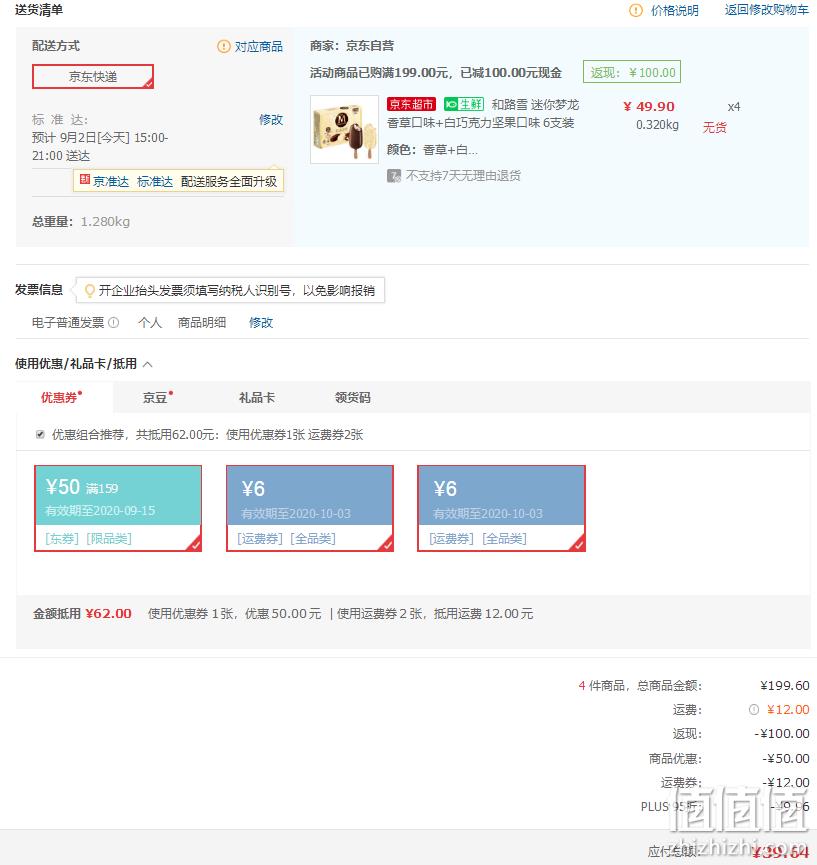This screenshot has height=865, width=817.
Task: Click the no 7-day return icon
Action: pyautogui.click(x=394, y=176)
